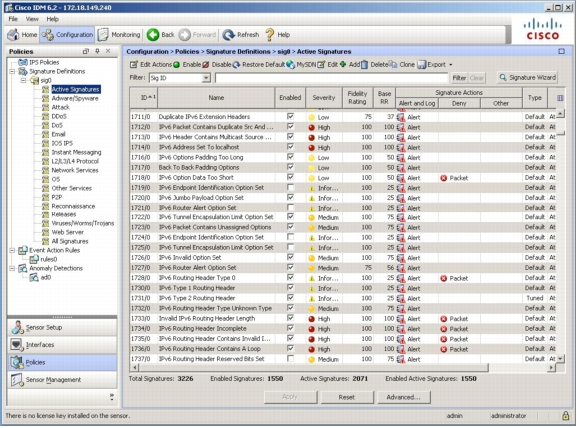Collapse the sig0 tree node

tap(24, 80)
